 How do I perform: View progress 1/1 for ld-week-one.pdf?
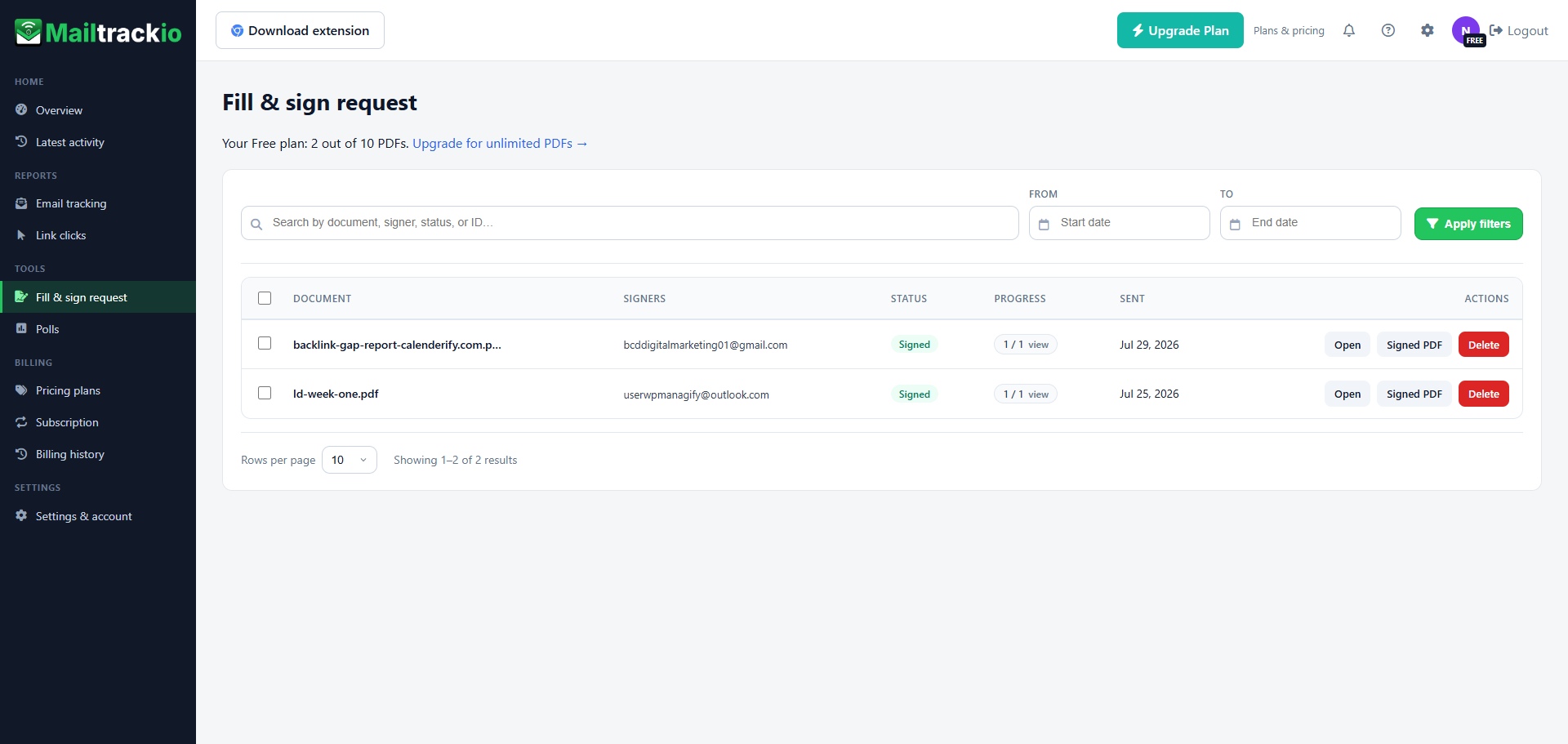(x=1026, y=394)
